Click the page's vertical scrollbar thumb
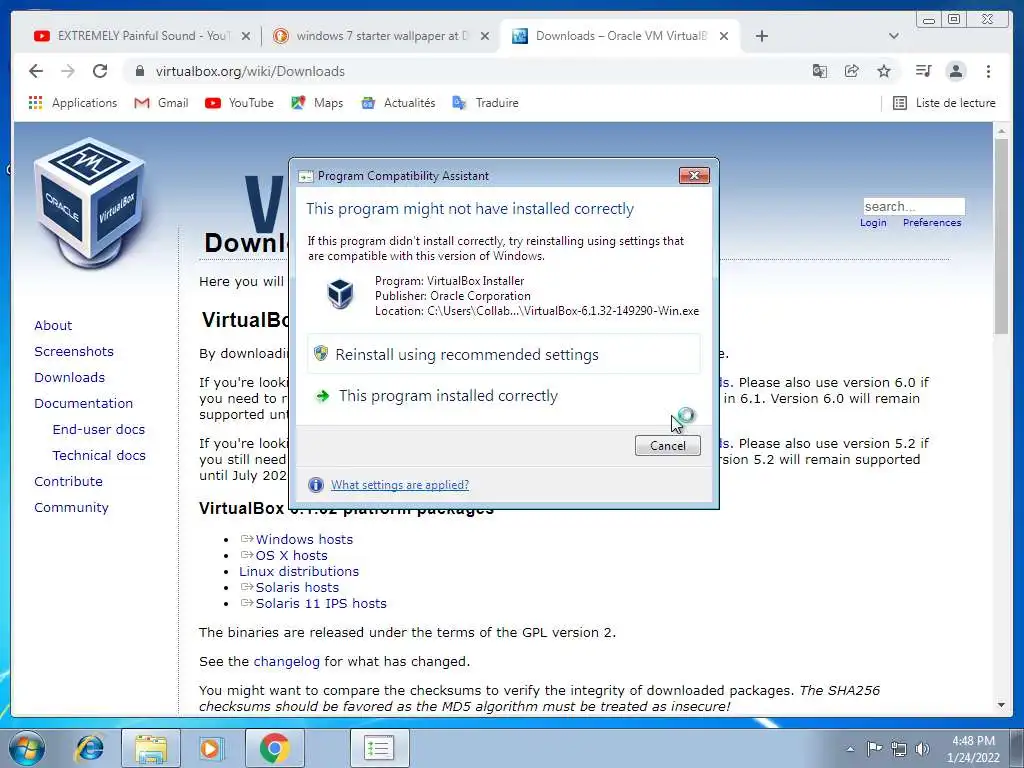The width and height of the screenshot is (1024, 768). pyautogui.click(x=1001, y=235)
